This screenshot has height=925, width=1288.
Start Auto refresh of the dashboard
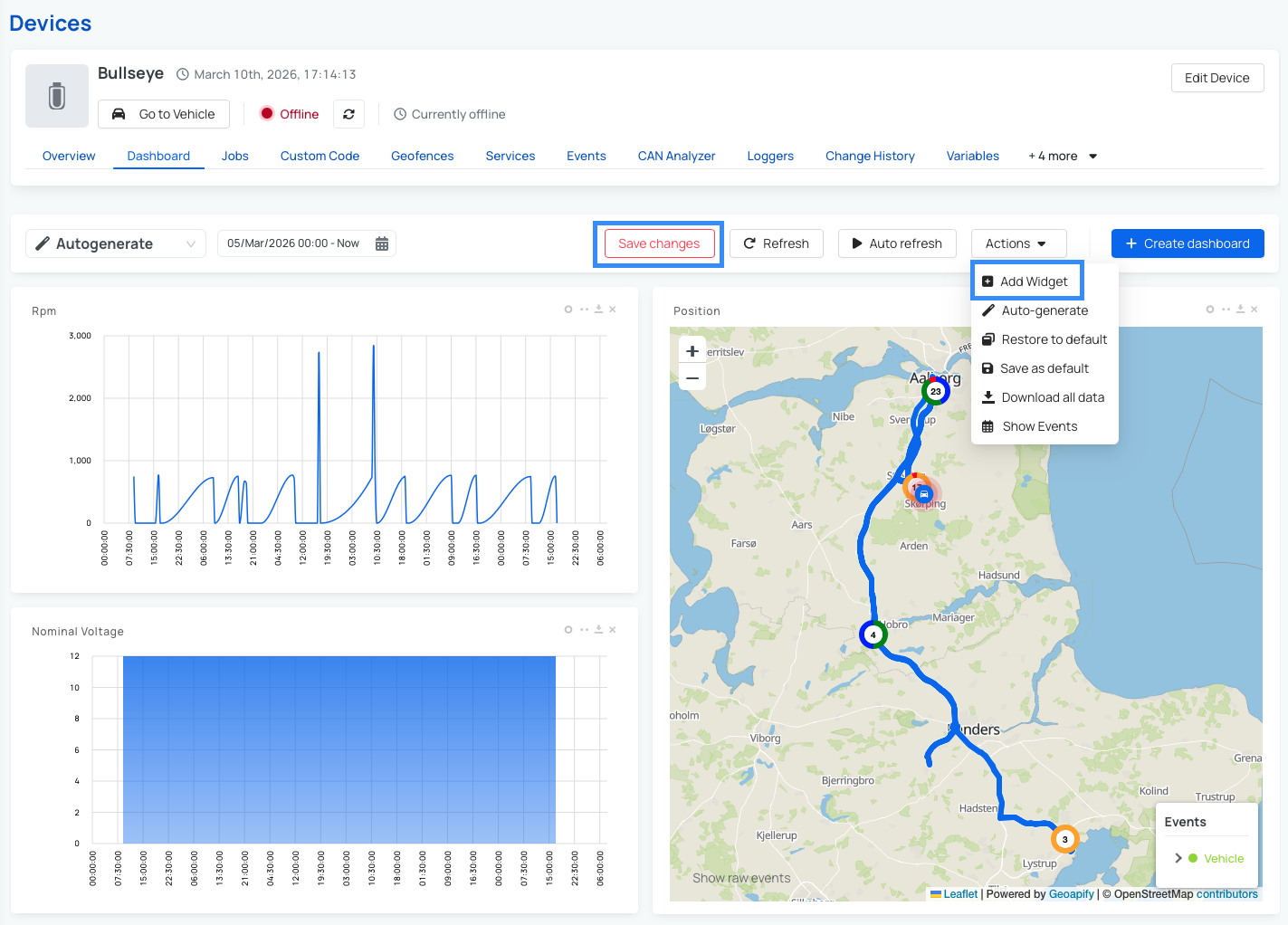(897, 243)
